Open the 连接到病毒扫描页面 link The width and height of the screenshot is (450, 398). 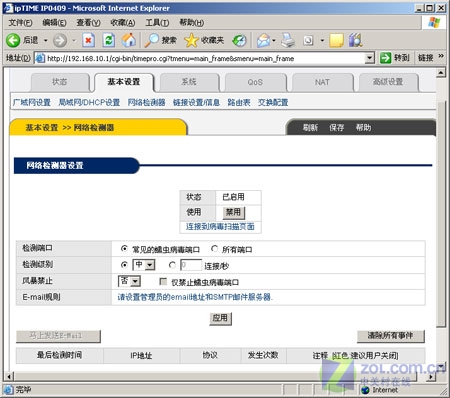point(220,227)
